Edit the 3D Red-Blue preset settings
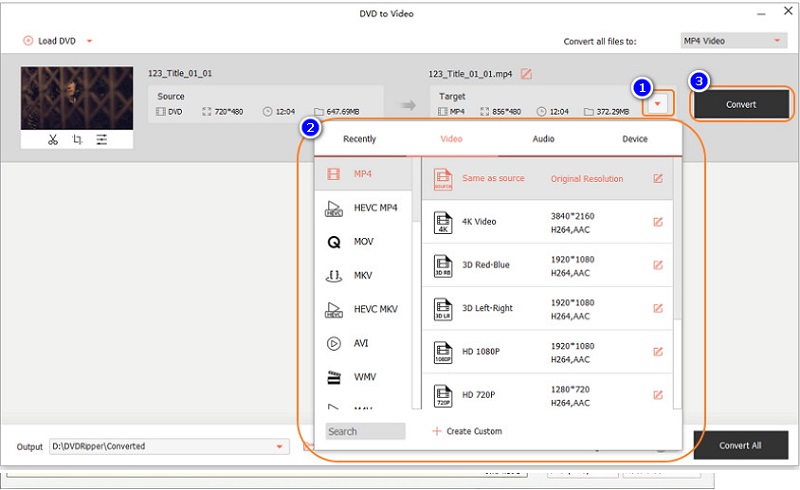 (x=657, y=265)
